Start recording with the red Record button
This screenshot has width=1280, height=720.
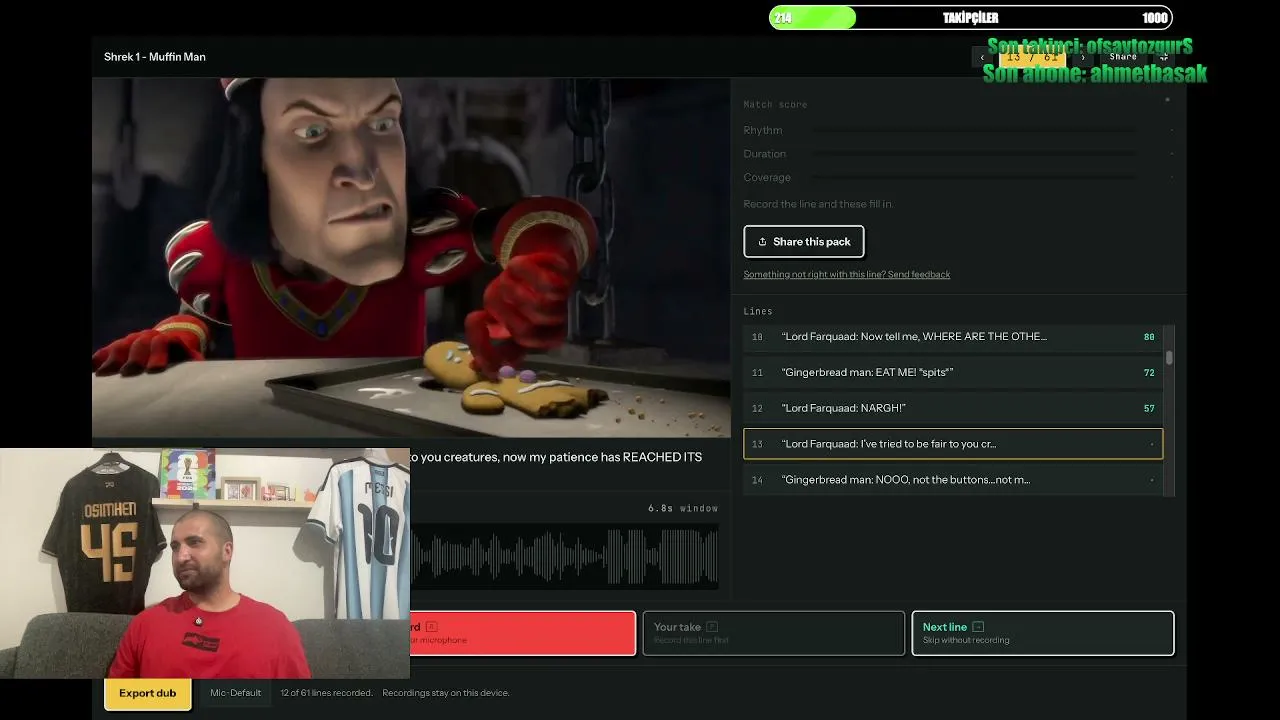click(x=523, y=633)
